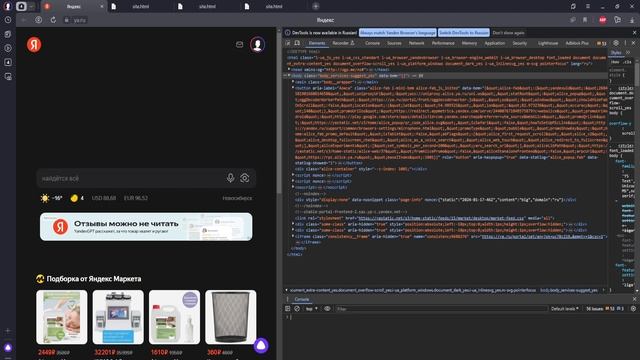Open the downloads icon in the browser toolbar
Image resolution: width=640 pixels, height=360 pixels.
pyautogui.click(x=632, y=20)
